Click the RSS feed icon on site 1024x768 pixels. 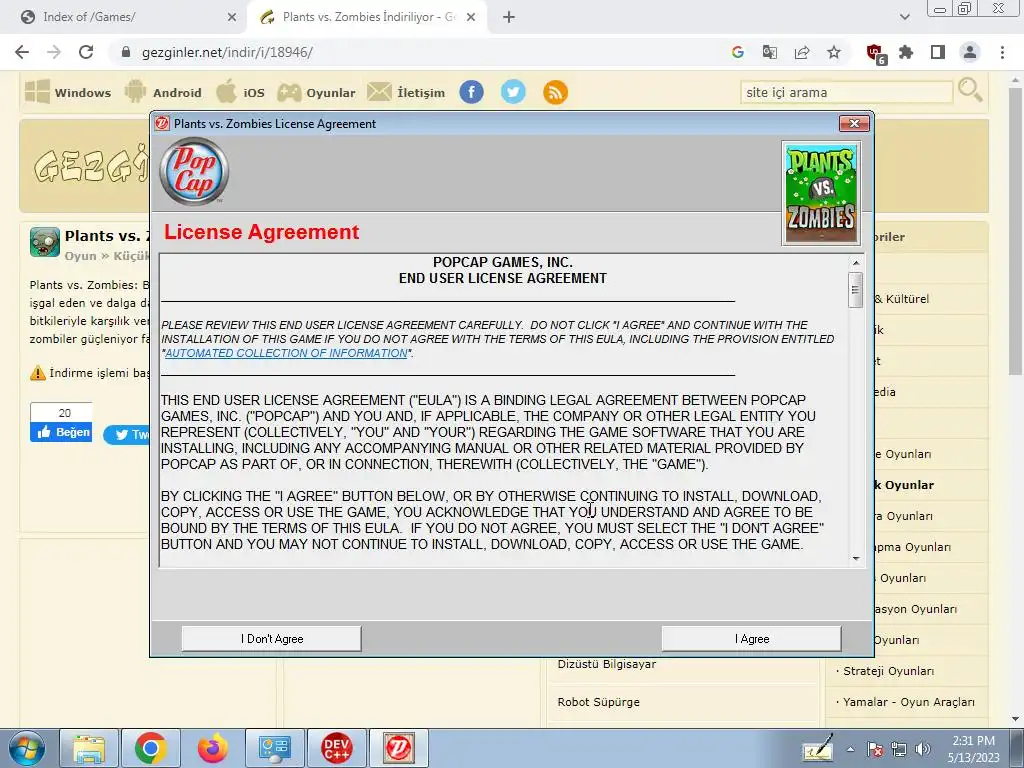click(x=555, y=92)
